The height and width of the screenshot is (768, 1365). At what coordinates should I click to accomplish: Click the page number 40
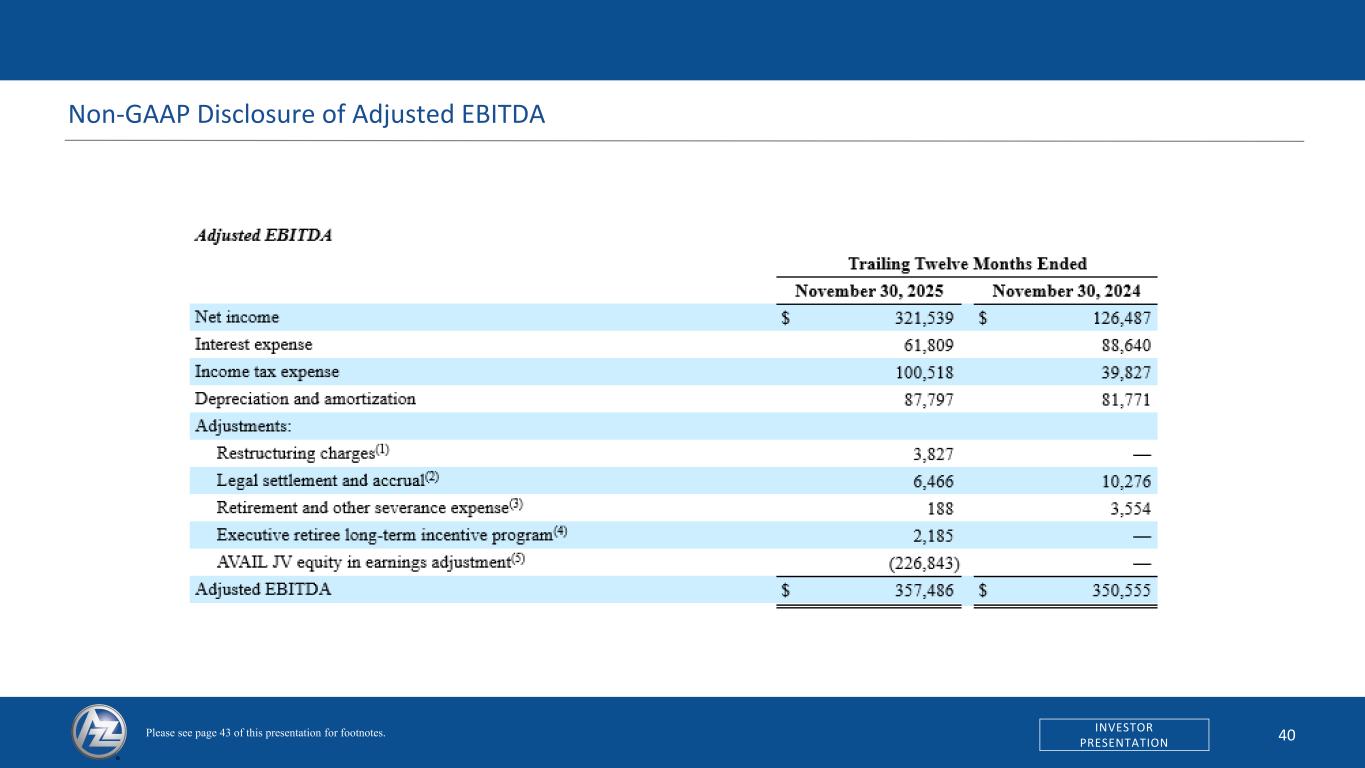click(1286, 735)
